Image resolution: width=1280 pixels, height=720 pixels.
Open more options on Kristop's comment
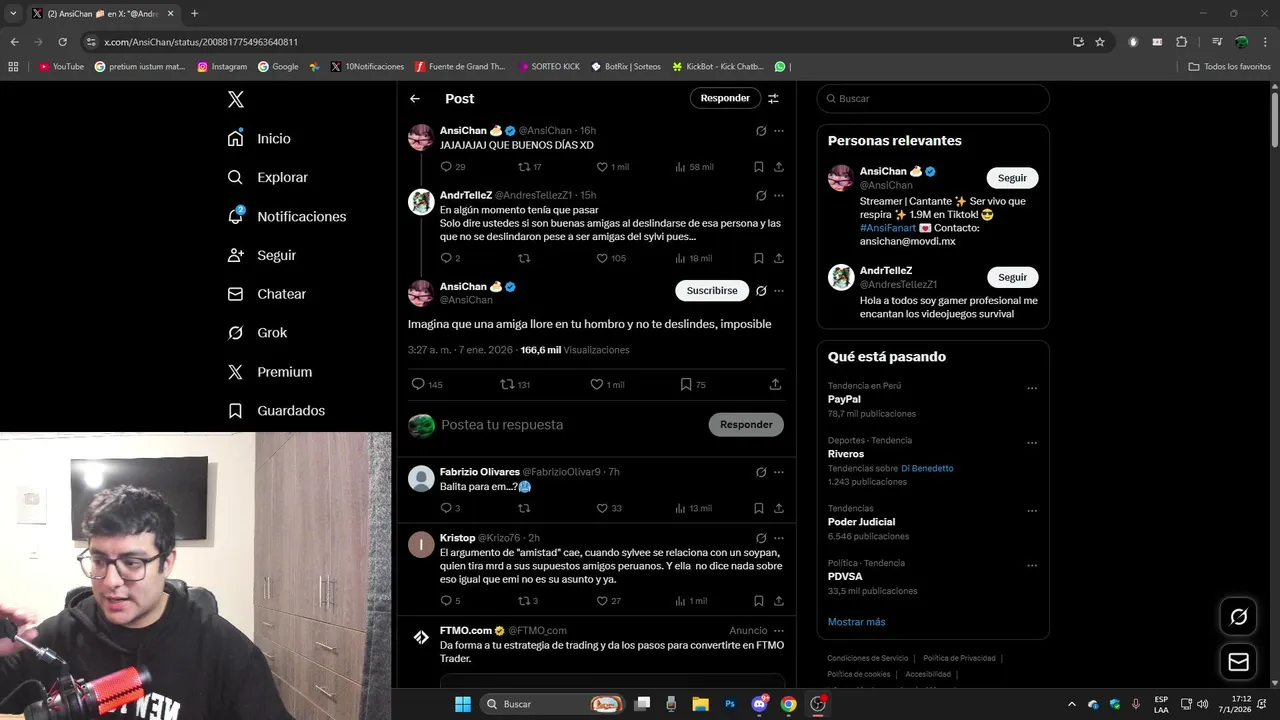779,538
